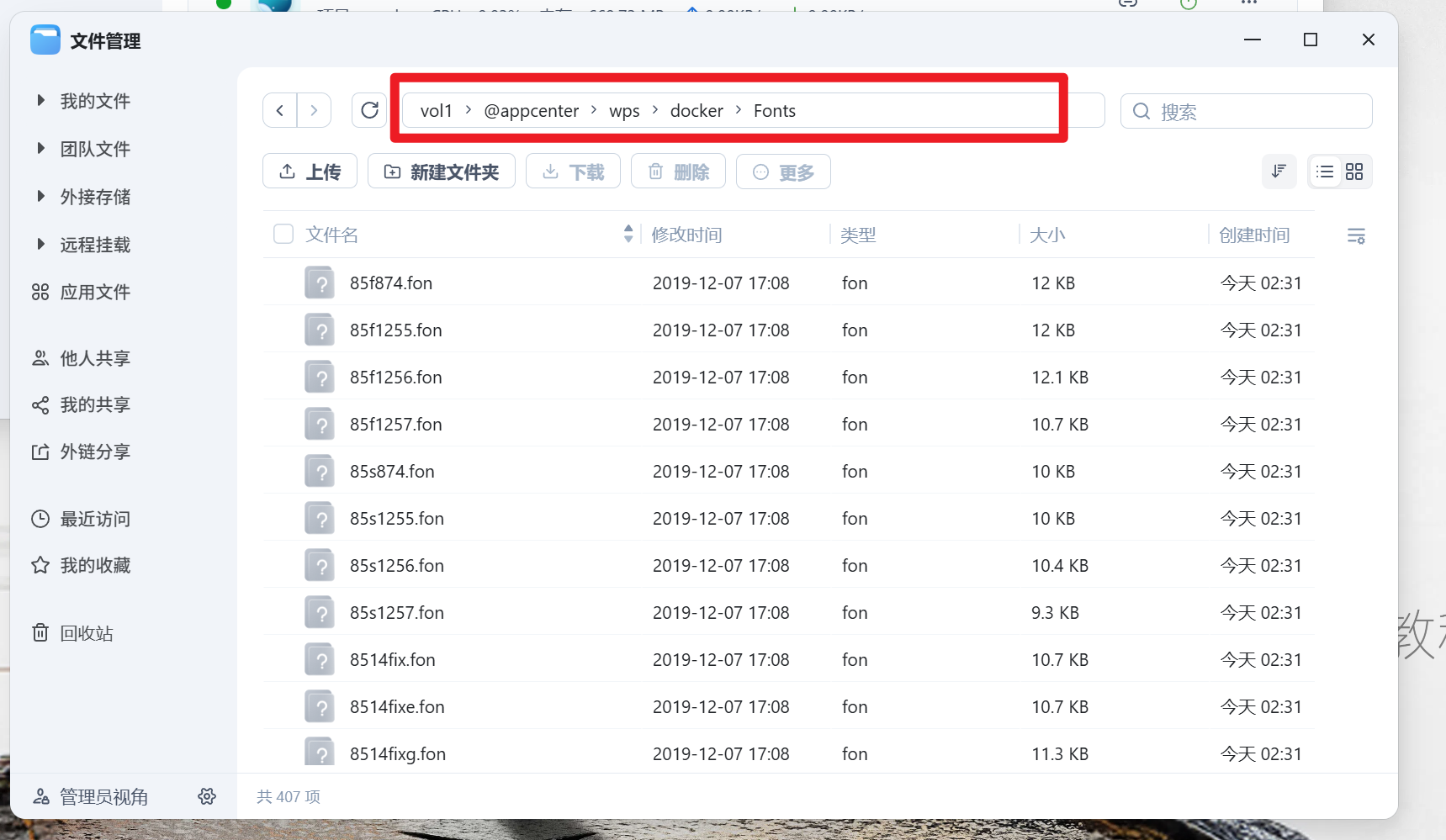Open the sort order icon button
Screen dimensions: 1446x840
(1279, 172)
